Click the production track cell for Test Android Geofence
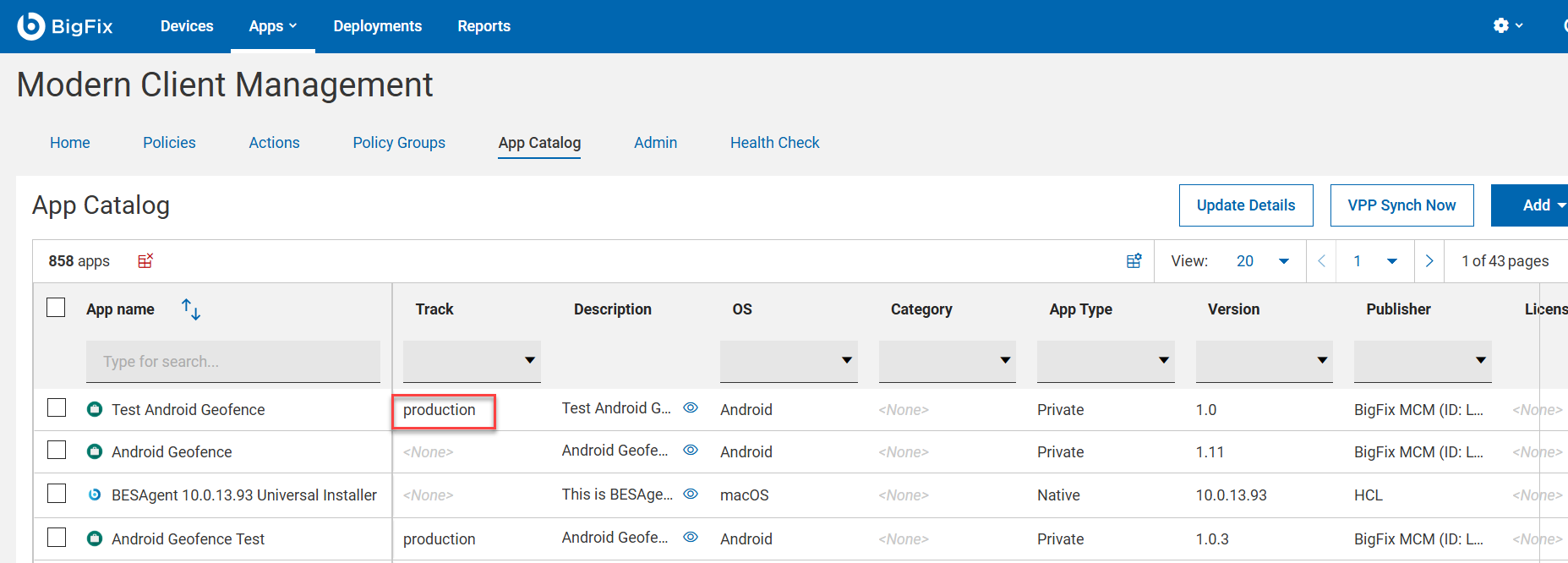 (x=440, y=410)
